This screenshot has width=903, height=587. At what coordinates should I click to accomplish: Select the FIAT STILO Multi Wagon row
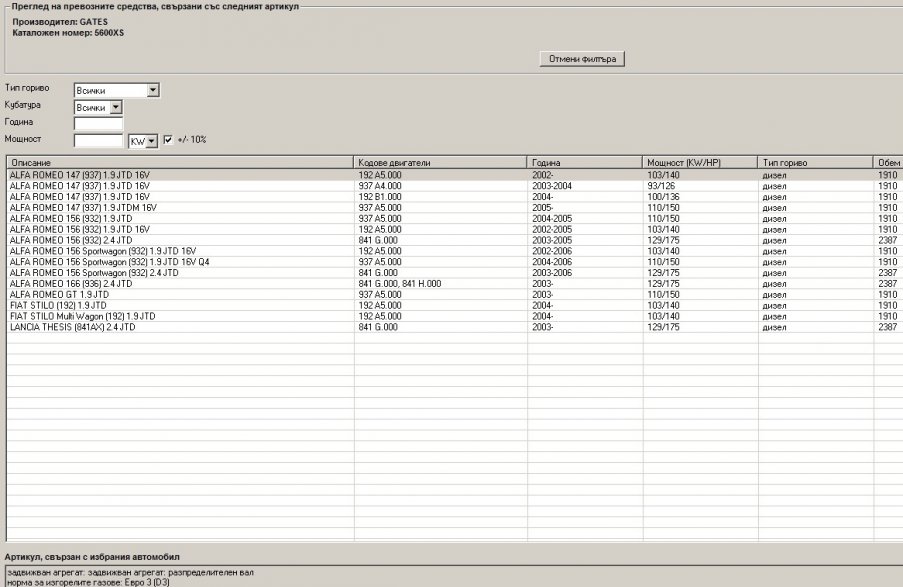(x=180, y=316)
